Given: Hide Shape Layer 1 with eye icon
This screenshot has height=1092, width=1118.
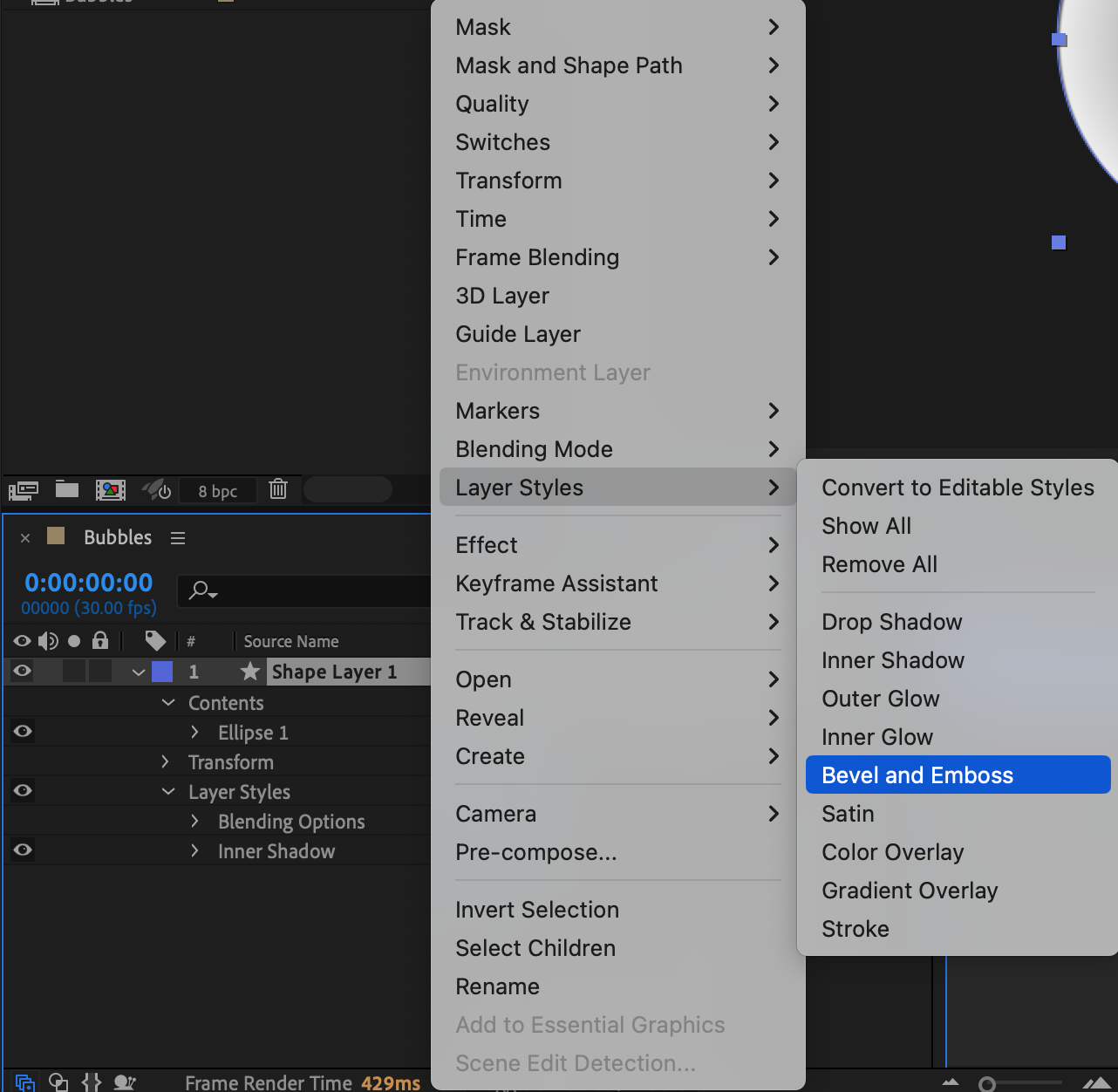Looking at the screenshot, I should click(x=23, y=671).
